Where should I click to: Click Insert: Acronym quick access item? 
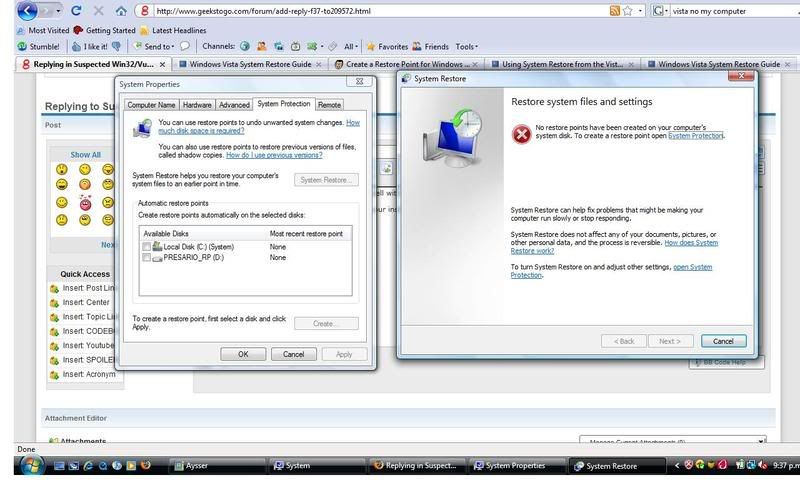tap(83, 374)
